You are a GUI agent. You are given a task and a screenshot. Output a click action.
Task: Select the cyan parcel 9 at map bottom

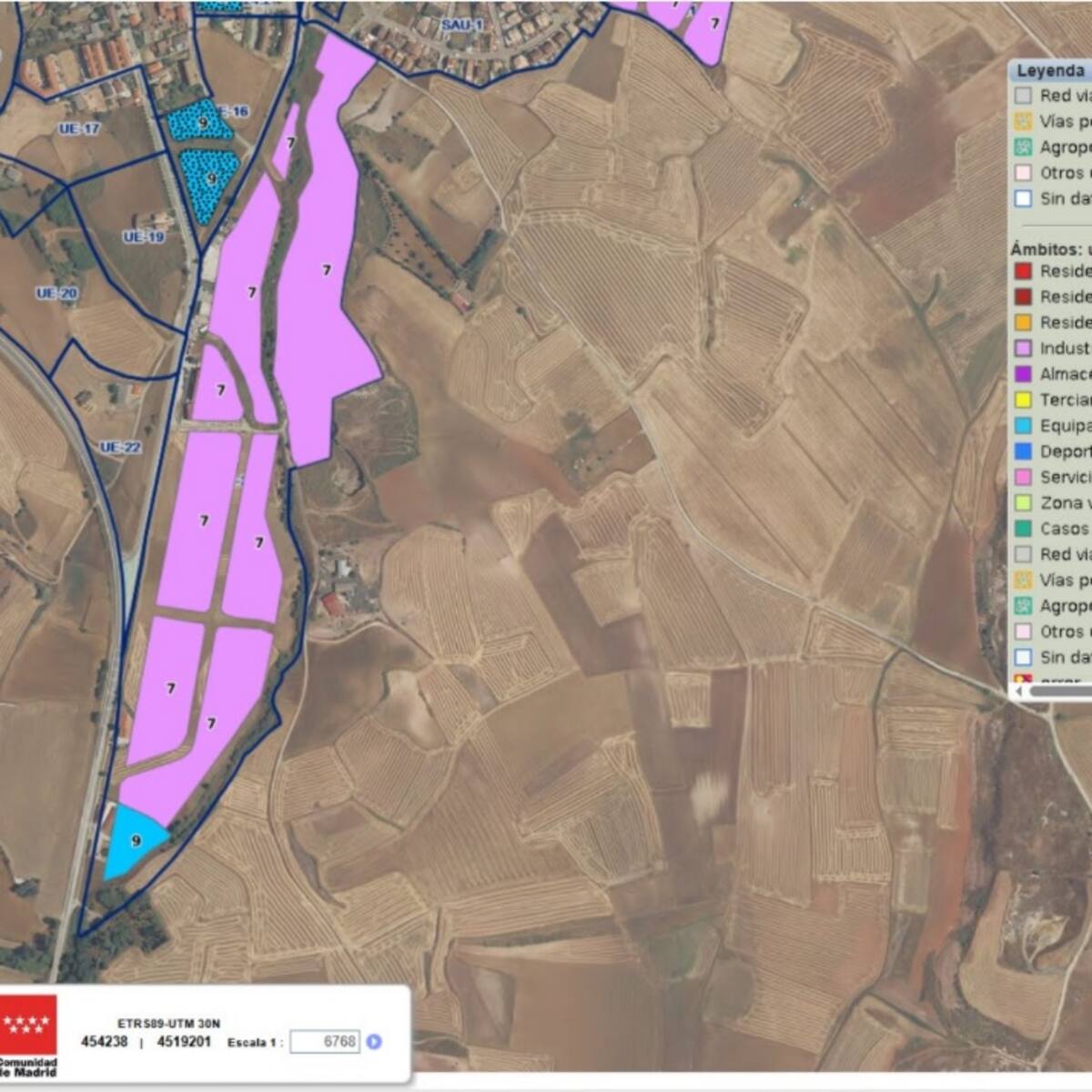click(x=135, y=842)
